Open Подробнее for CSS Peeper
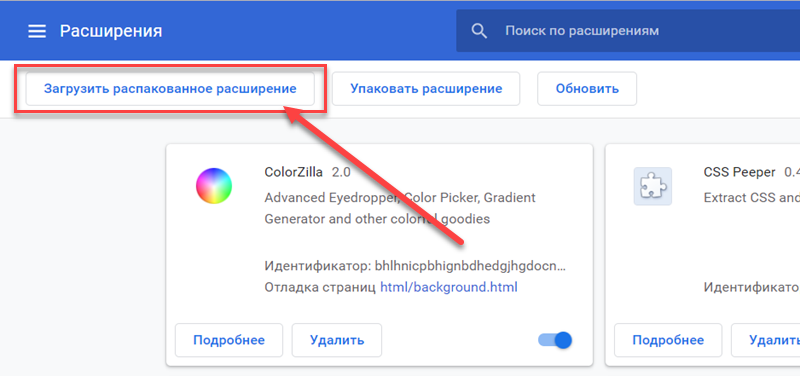This screenshot has width=800, height=376. (668, 340)
